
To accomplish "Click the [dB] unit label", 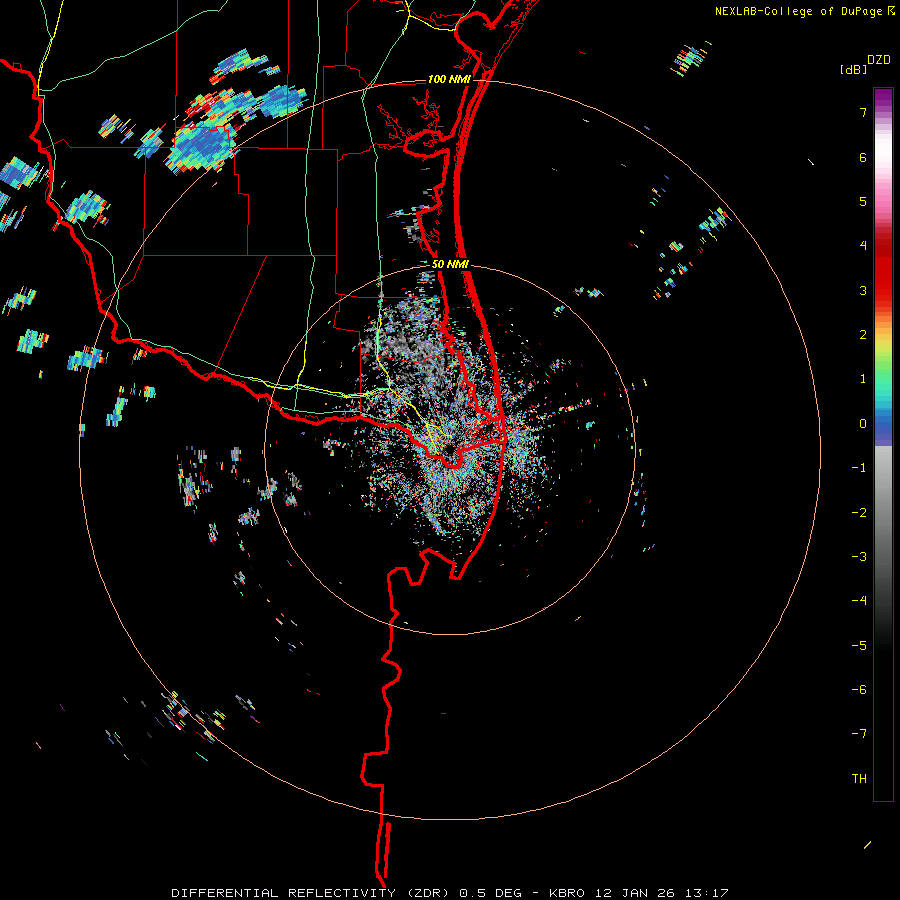I will click(x=854, y=69).
